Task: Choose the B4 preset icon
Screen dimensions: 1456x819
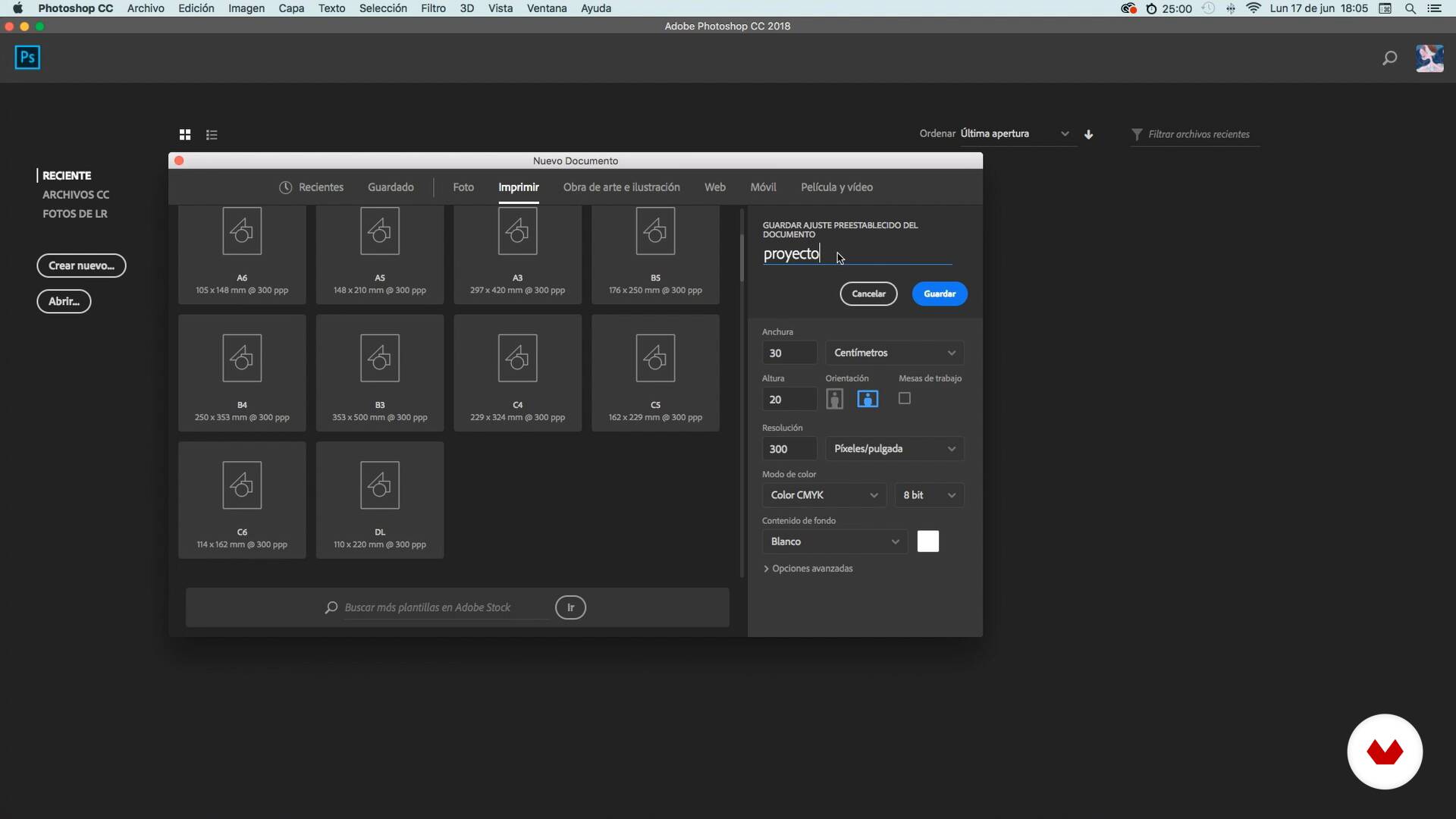Action: click(242, 358)
